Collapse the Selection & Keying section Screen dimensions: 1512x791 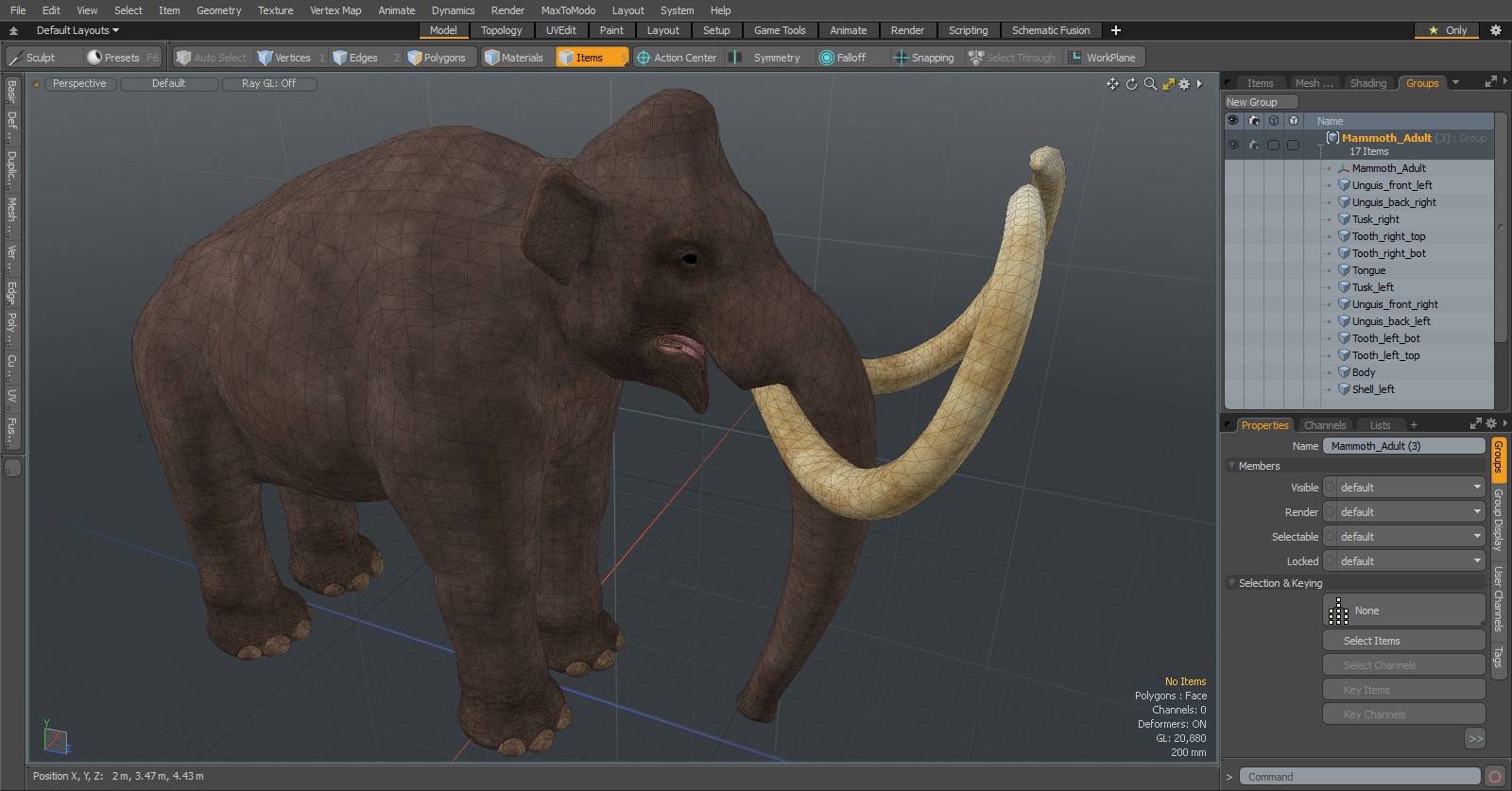click(x=1231, y=583)
